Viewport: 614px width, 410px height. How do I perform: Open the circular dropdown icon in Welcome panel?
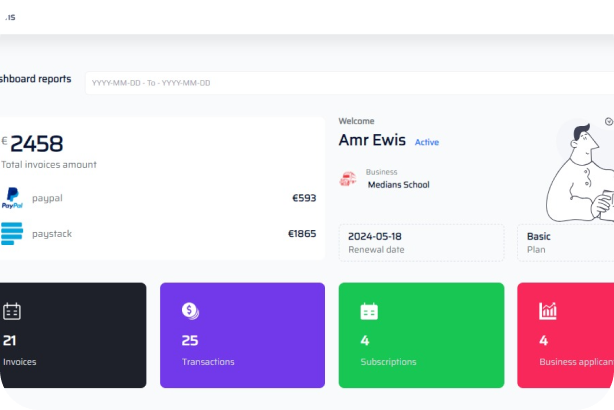click(609, 121)
